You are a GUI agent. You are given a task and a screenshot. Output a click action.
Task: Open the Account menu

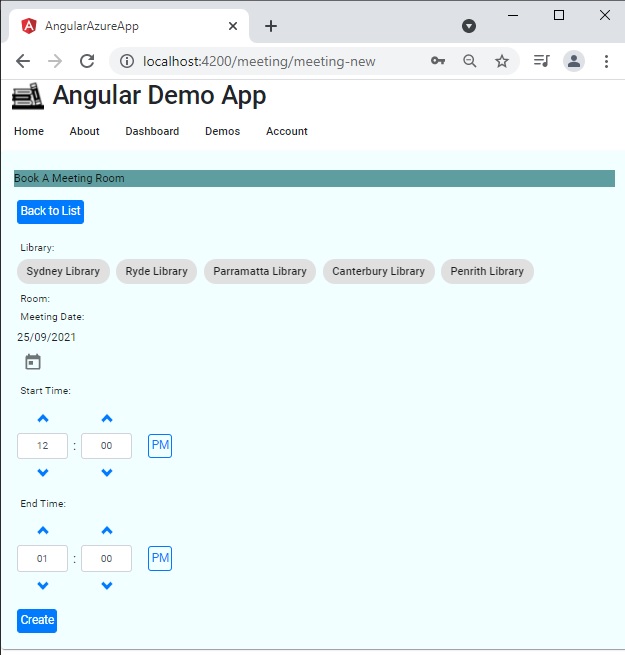[x=287, y=131]
